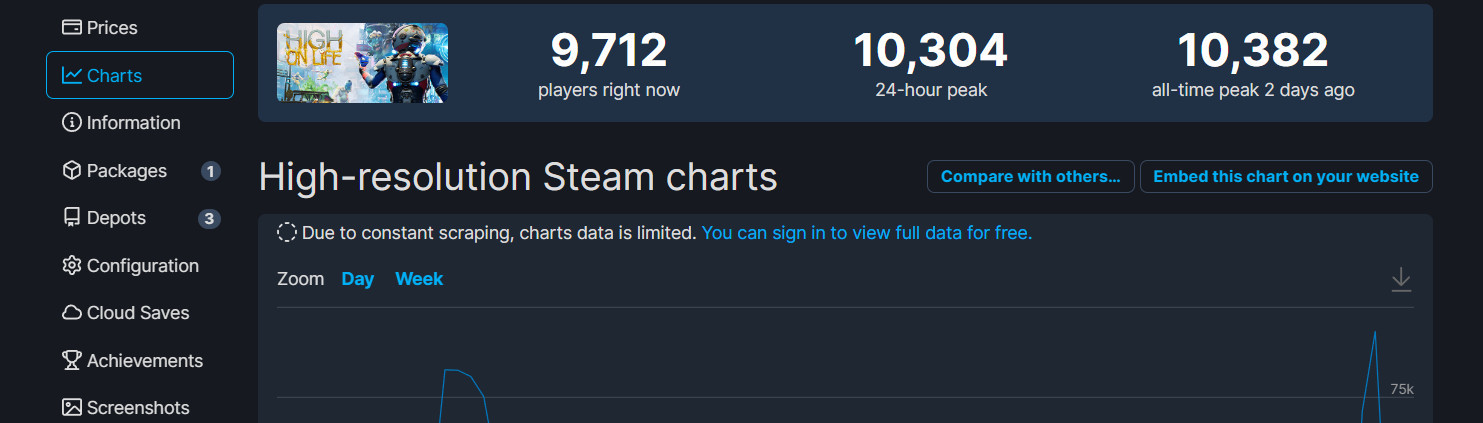
Task: Click the Packages count badge showing 1
Action: pos(210,171)
